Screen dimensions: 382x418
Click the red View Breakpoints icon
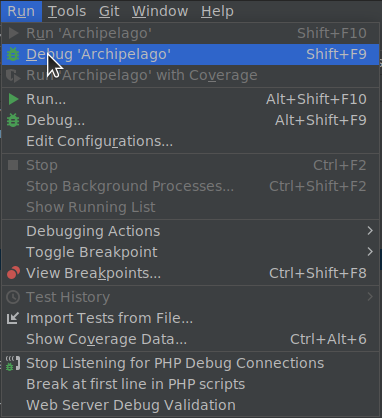pos(13,273)
